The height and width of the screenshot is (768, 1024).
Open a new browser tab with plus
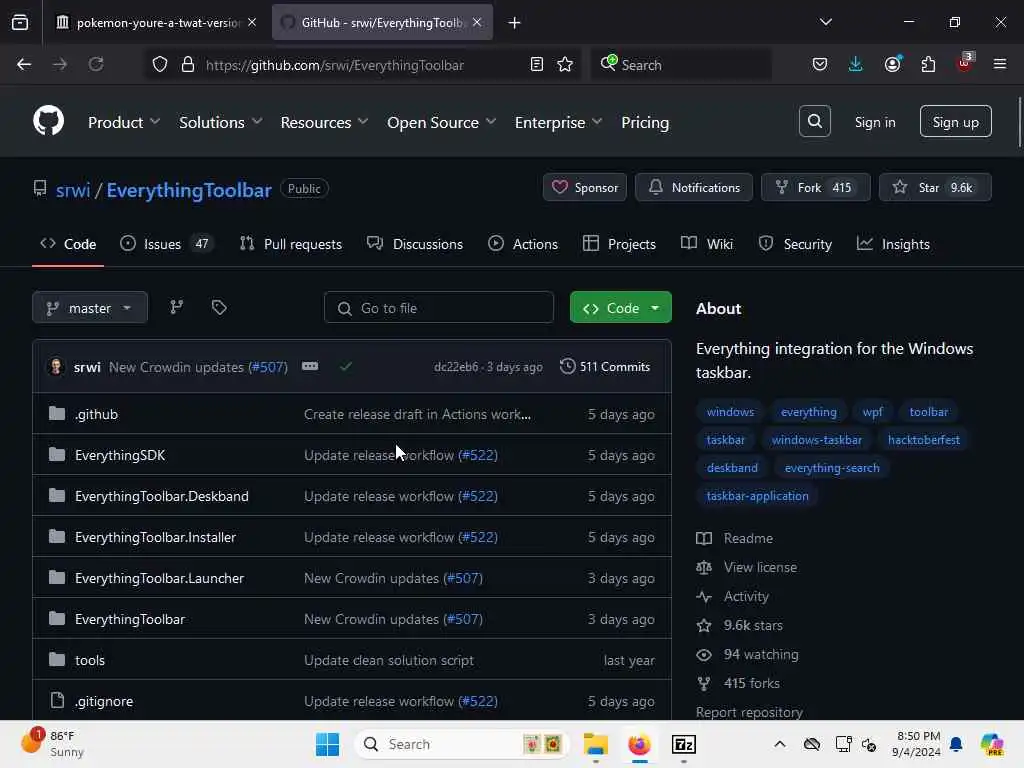tap(515, 23)
